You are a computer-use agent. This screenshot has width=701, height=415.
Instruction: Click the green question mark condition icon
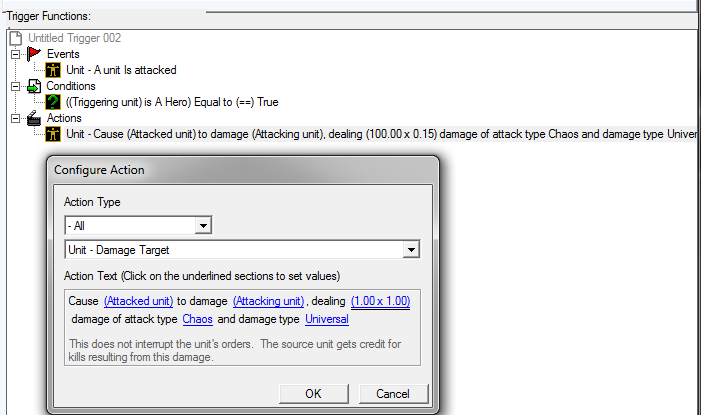tap(53, 102)
